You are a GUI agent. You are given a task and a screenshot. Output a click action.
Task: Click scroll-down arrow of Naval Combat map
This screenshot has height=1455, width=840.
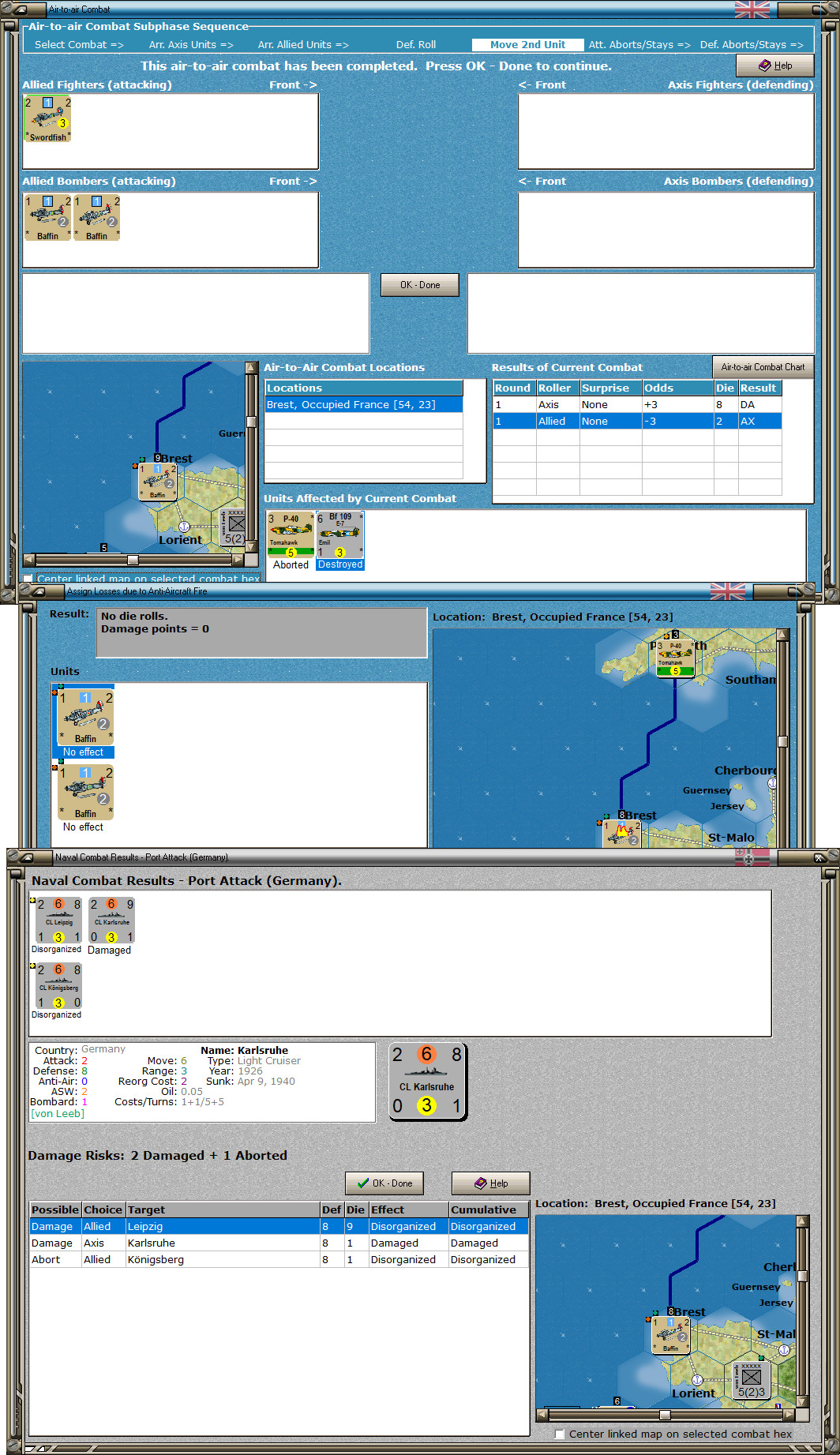coord(802,1402)
